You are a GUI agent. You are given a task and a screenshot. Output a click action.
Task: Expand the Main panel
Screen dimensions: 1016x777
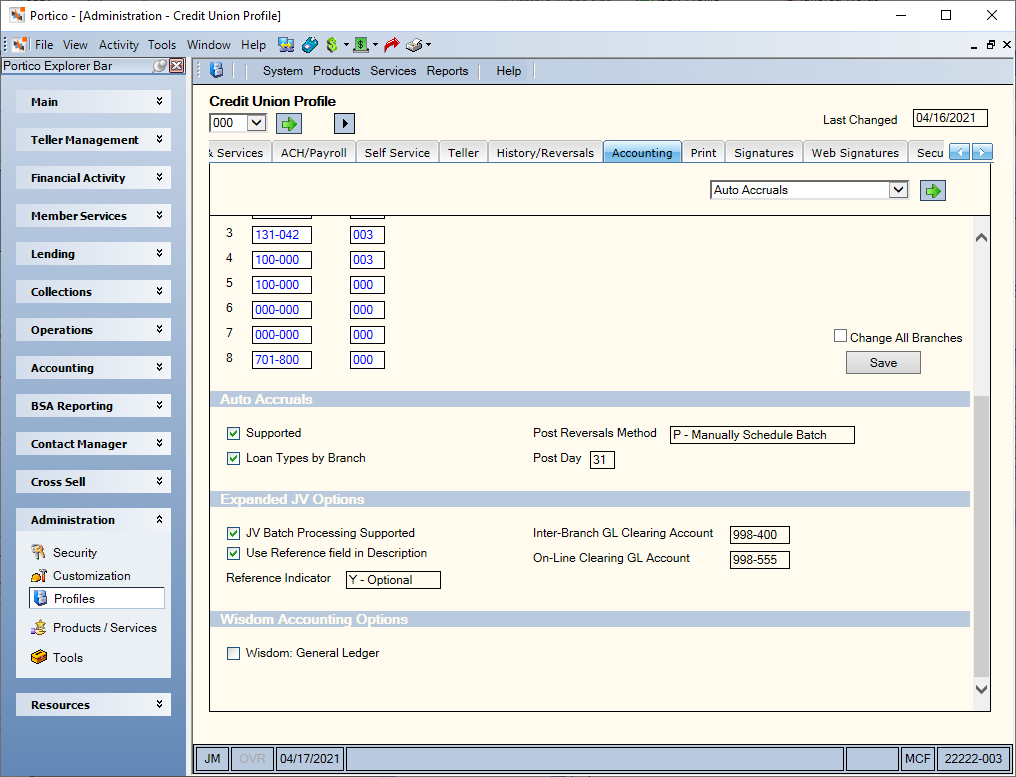(x=93, y=102)
